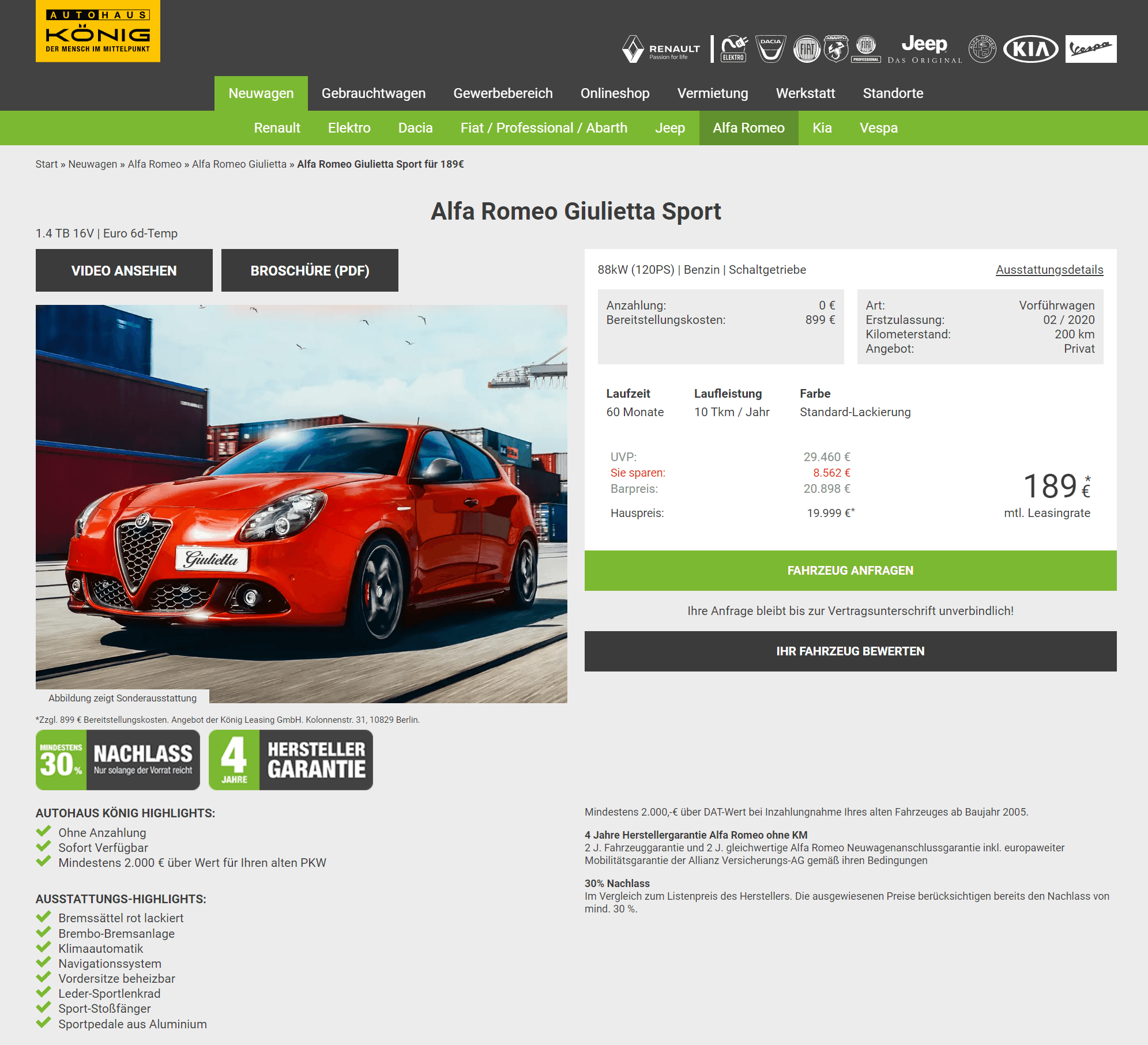
Task: Open the Jeep Das Original logo
Action: coord(925,49)
